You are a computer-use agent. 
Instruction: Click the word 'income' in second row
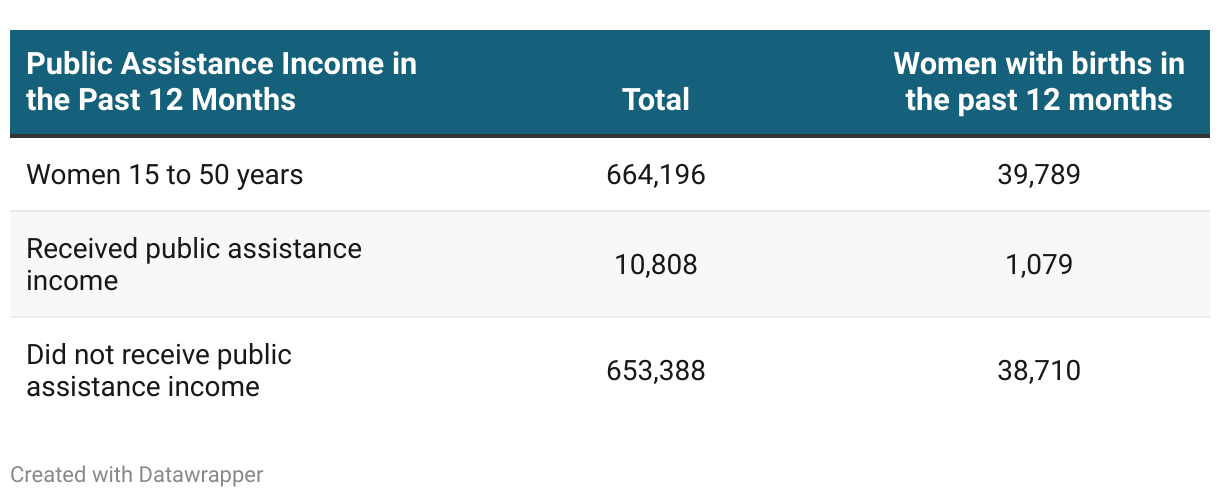(x=72, y=281)
